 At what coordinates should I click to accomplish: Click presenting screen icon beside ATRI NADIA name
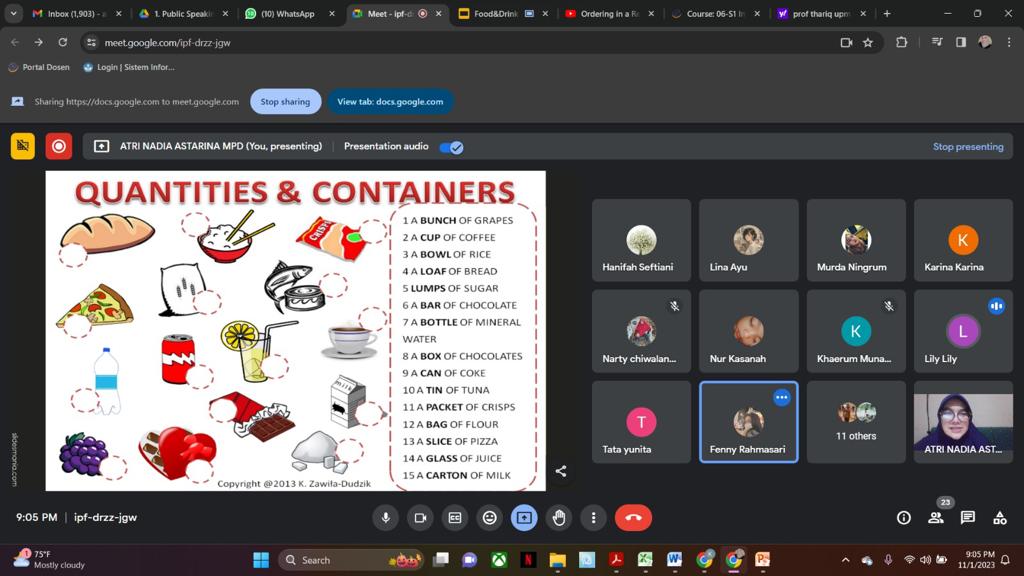pyautogui.click(x=101, y=146)
